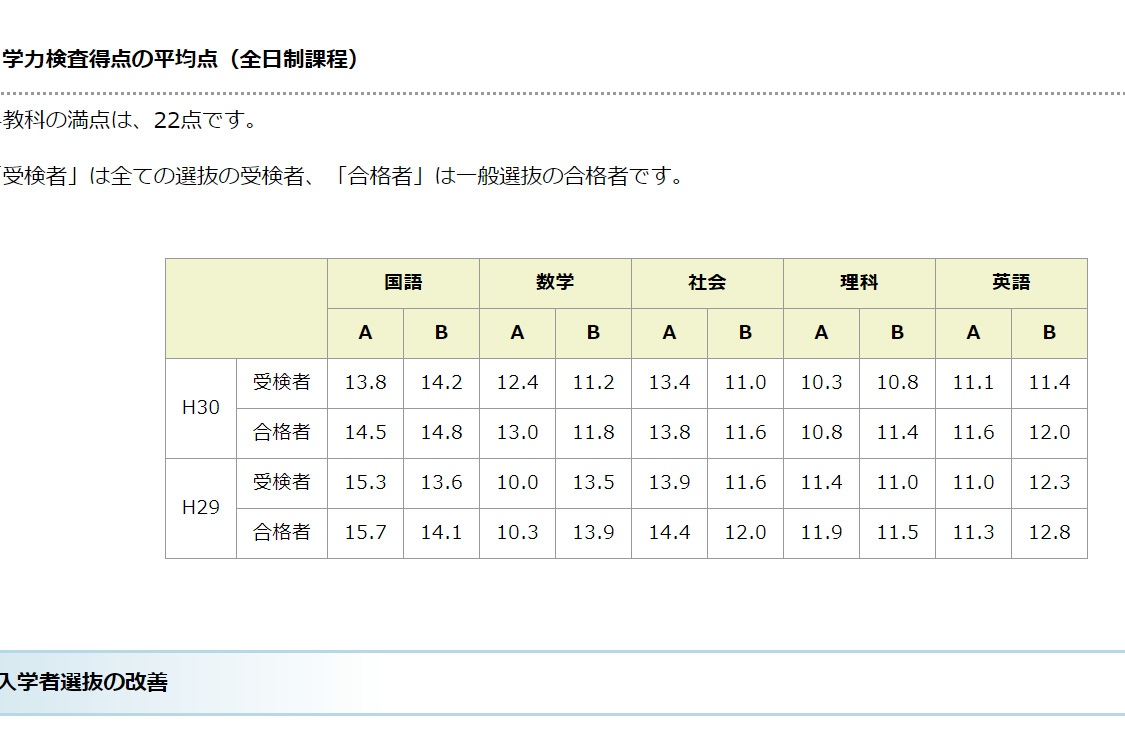The width and height of the screenshot is (1125, 750).
Task: Select the 受検者 label in H30 row
Action: tap(282, 383)
